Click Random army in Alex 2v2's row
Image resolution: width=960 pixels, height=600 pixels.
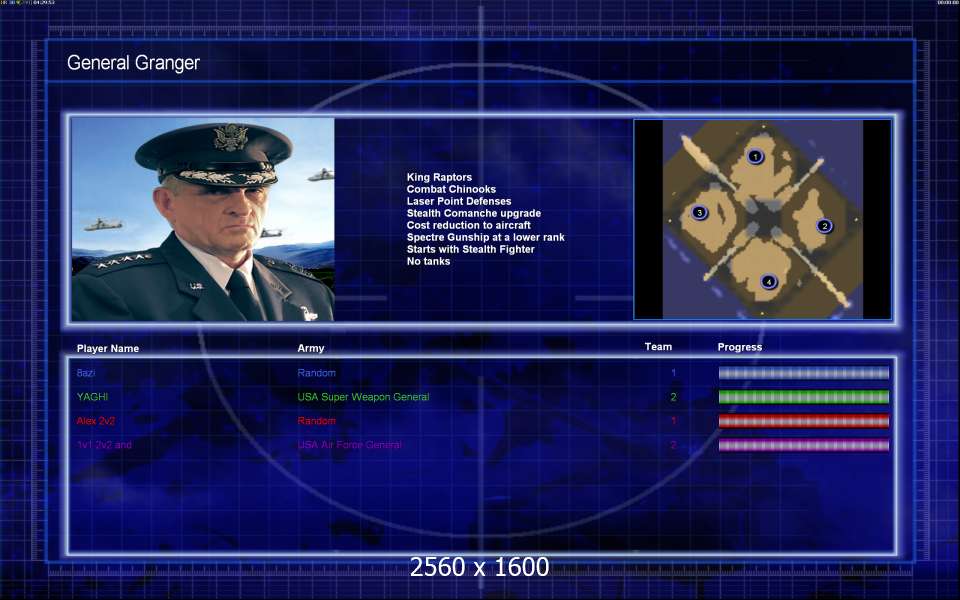317,421
